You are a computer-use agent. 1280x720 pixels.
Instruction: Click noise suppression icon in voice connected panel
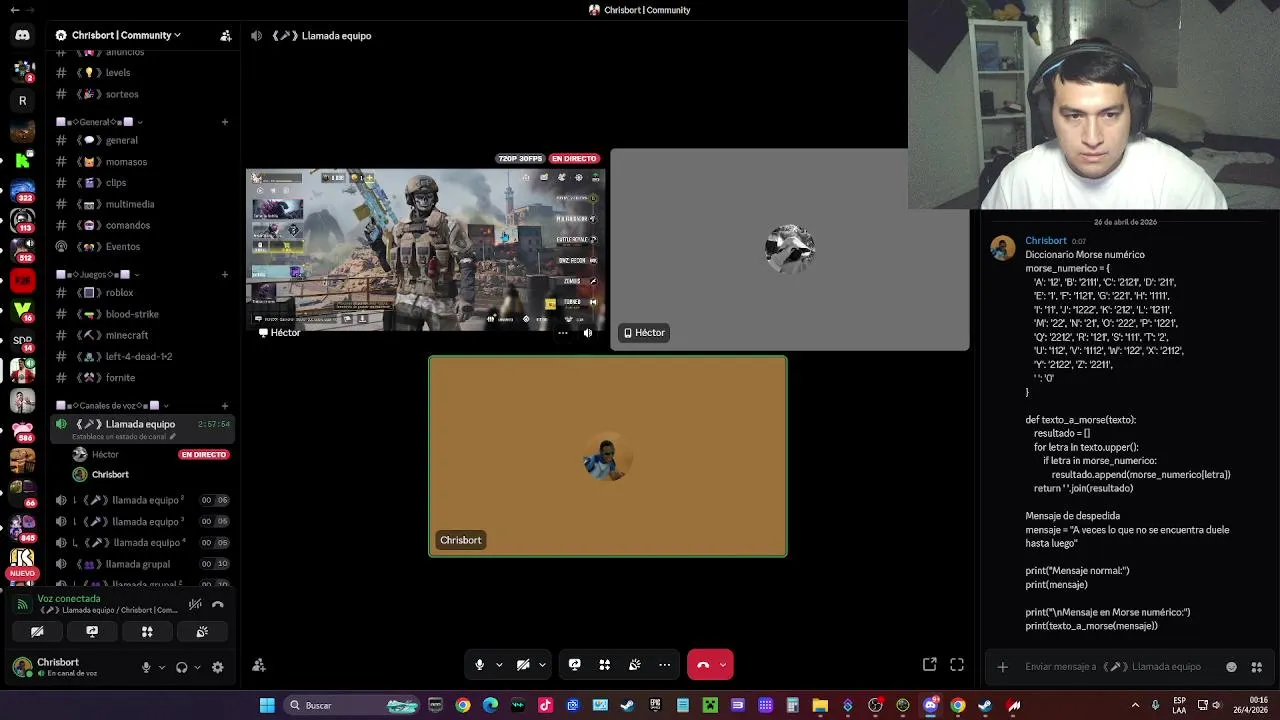[195, 604]
